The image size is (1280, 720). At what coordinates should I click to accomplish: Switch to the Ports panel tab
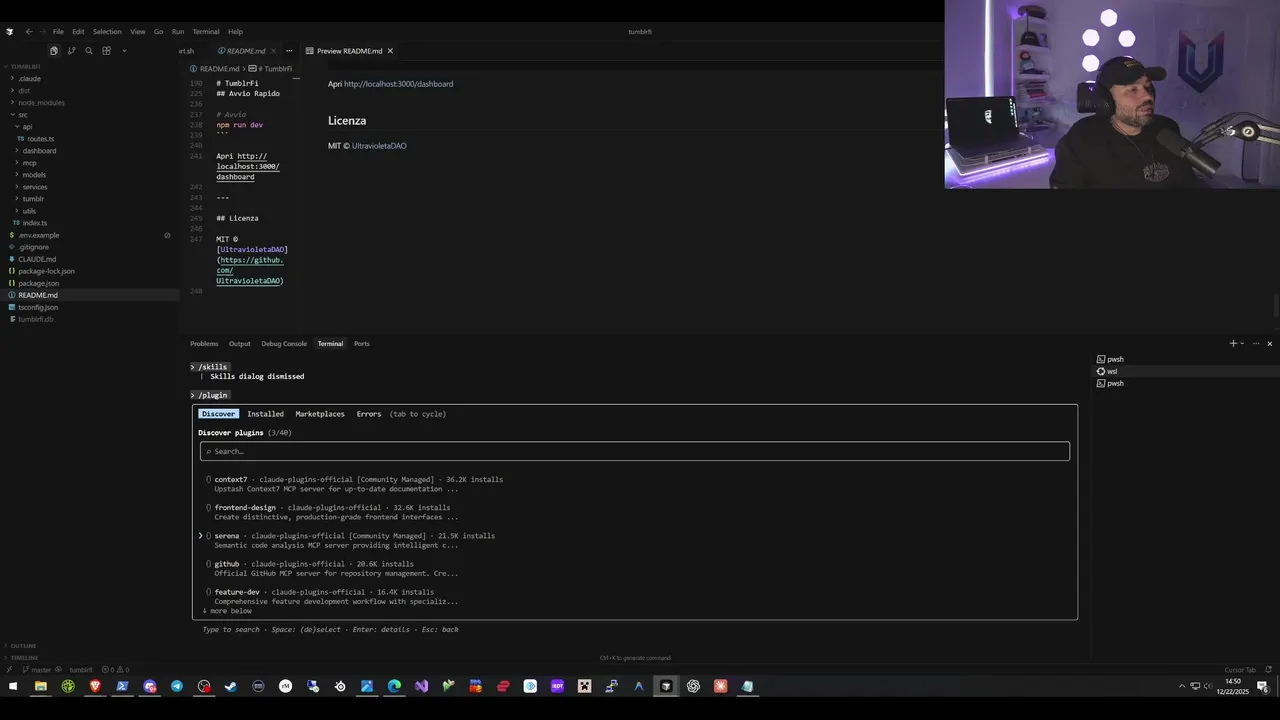pos(362,344)
